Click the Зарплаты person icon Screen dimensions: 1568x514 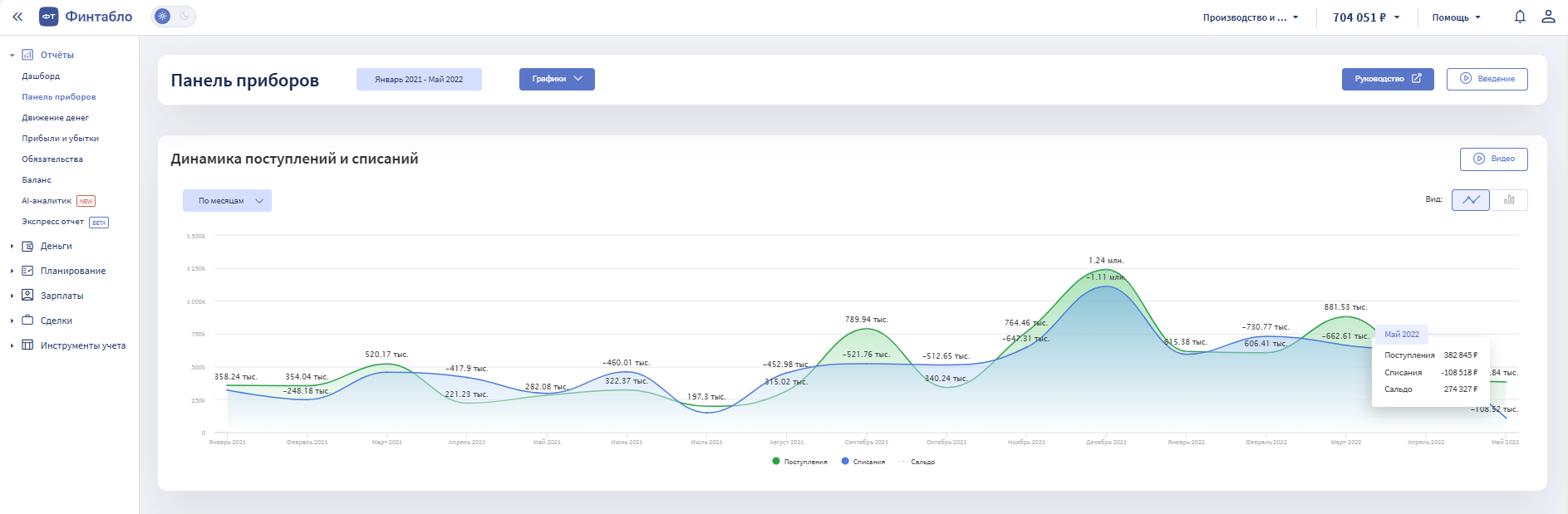click(27, 296)
